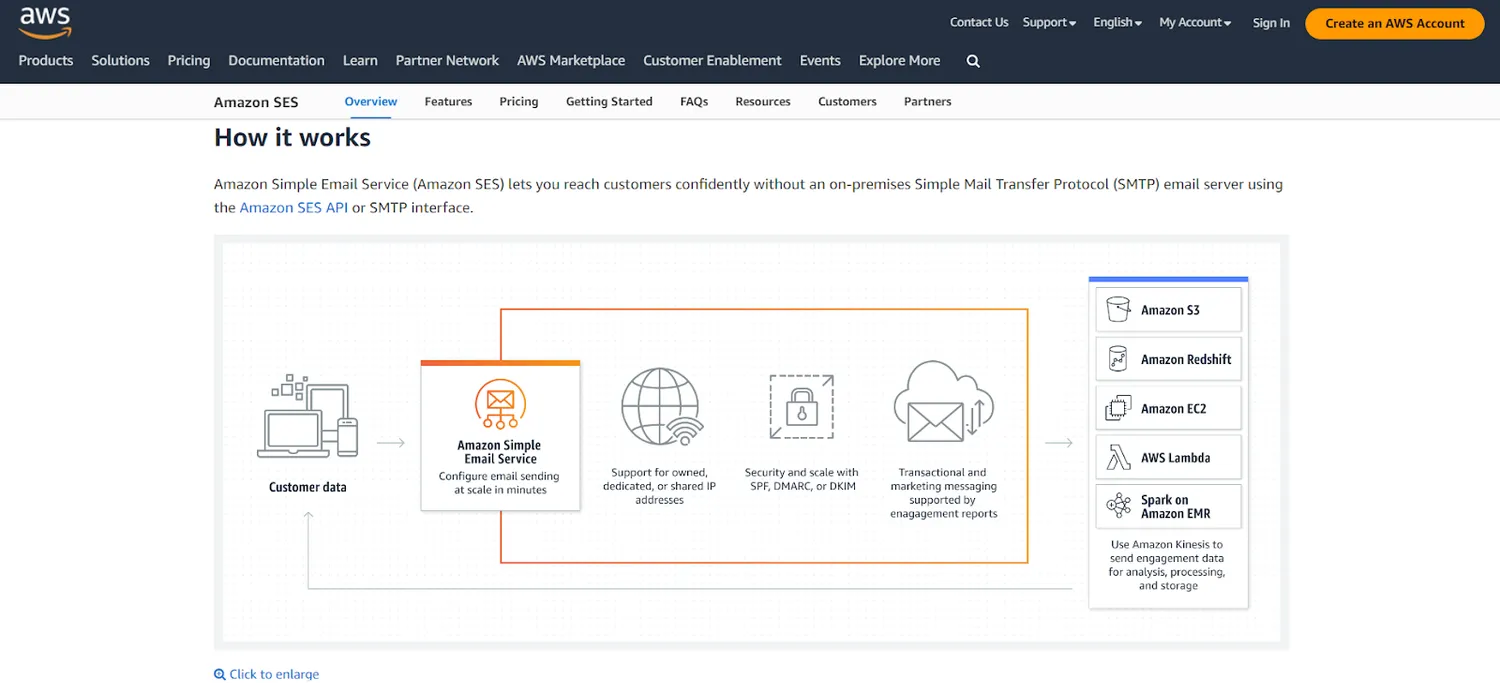1500x683 pixels.
Task: Click the Amazon Simple Email Service envelope icon
Action: pos(500,404)
